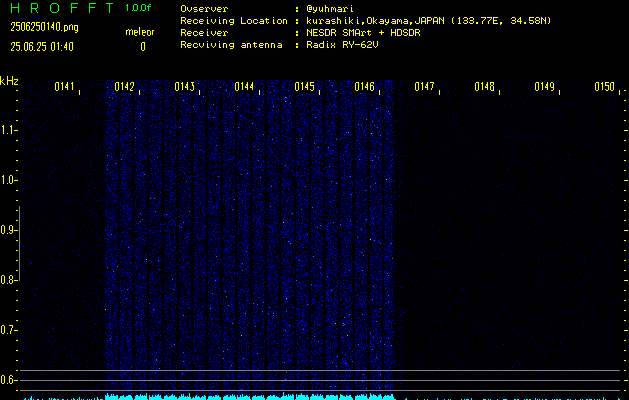Click observer name @yuhmari
The width and height of the screenshot is (629, 400).
330,8
